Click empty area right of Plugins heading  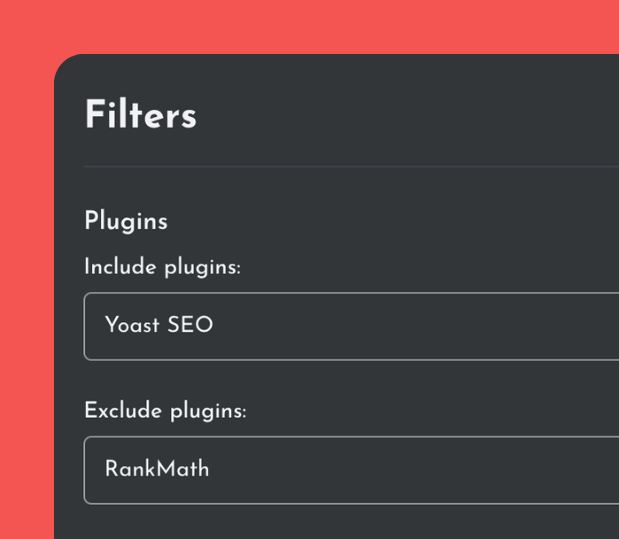point(400,221)
